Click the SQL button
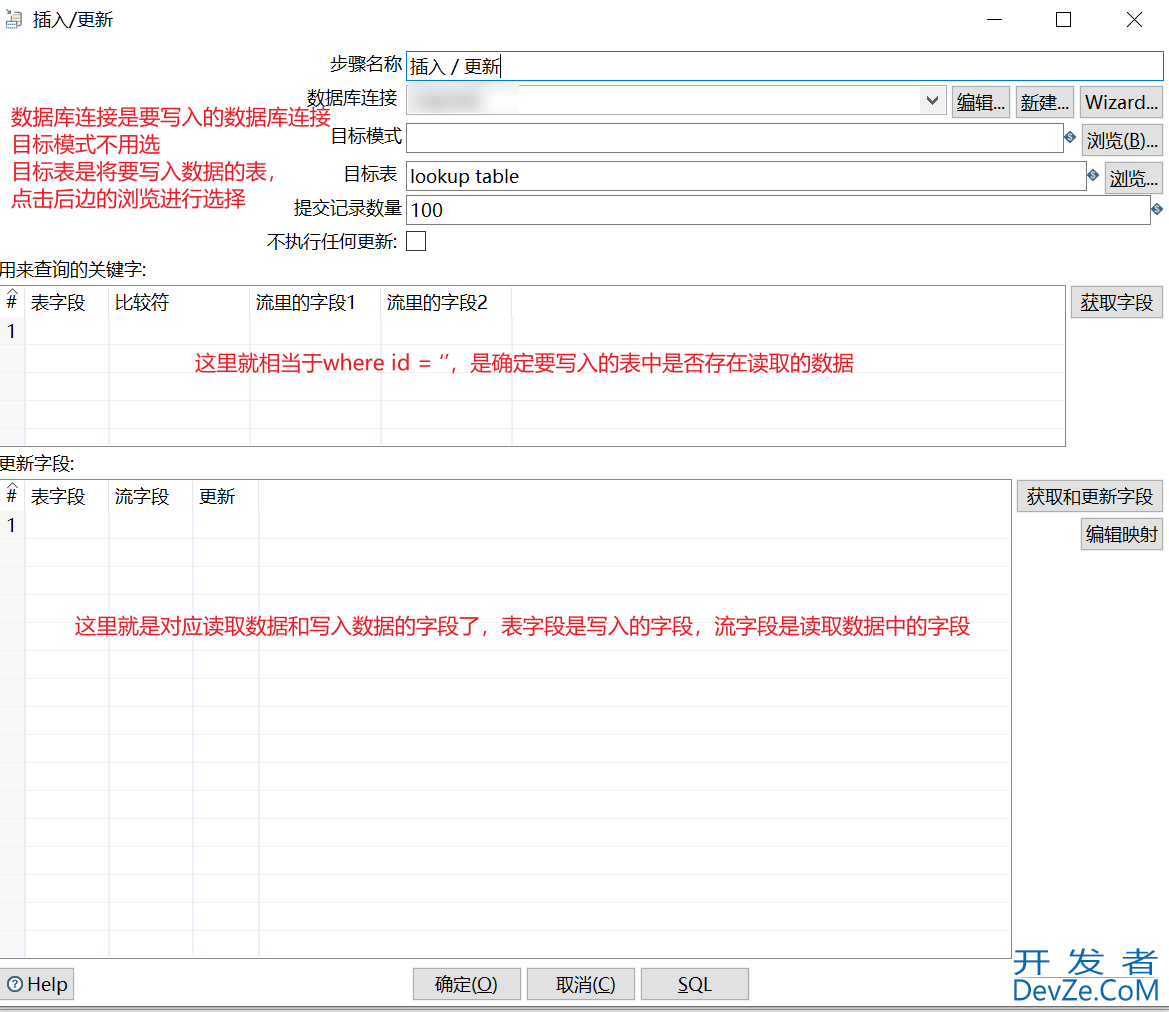The width and height of the screenshot is (1169, 1012). pyautogui.click(x=695, y=984)
